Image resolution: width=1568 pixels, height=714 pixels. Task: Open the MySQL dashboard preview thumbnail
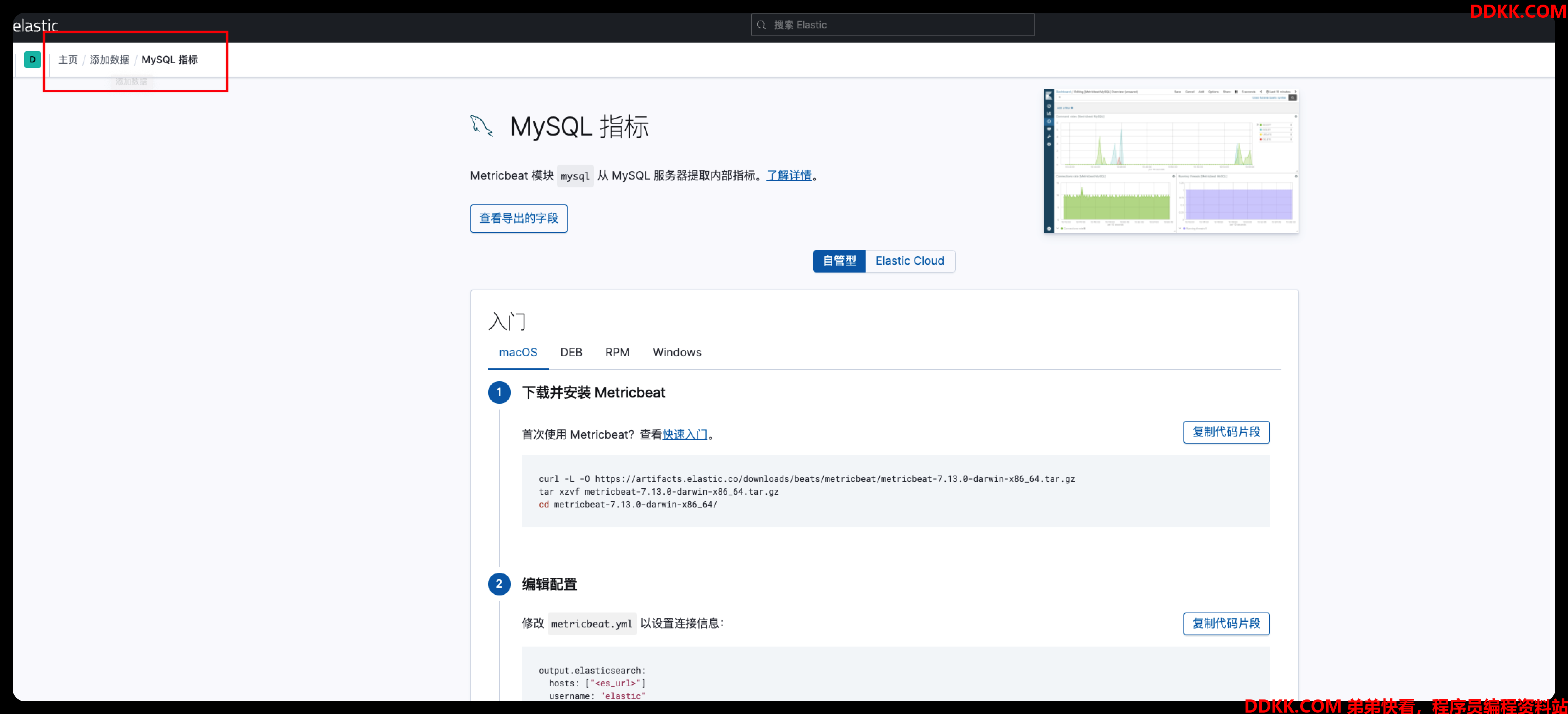(x=1171, y=161)
